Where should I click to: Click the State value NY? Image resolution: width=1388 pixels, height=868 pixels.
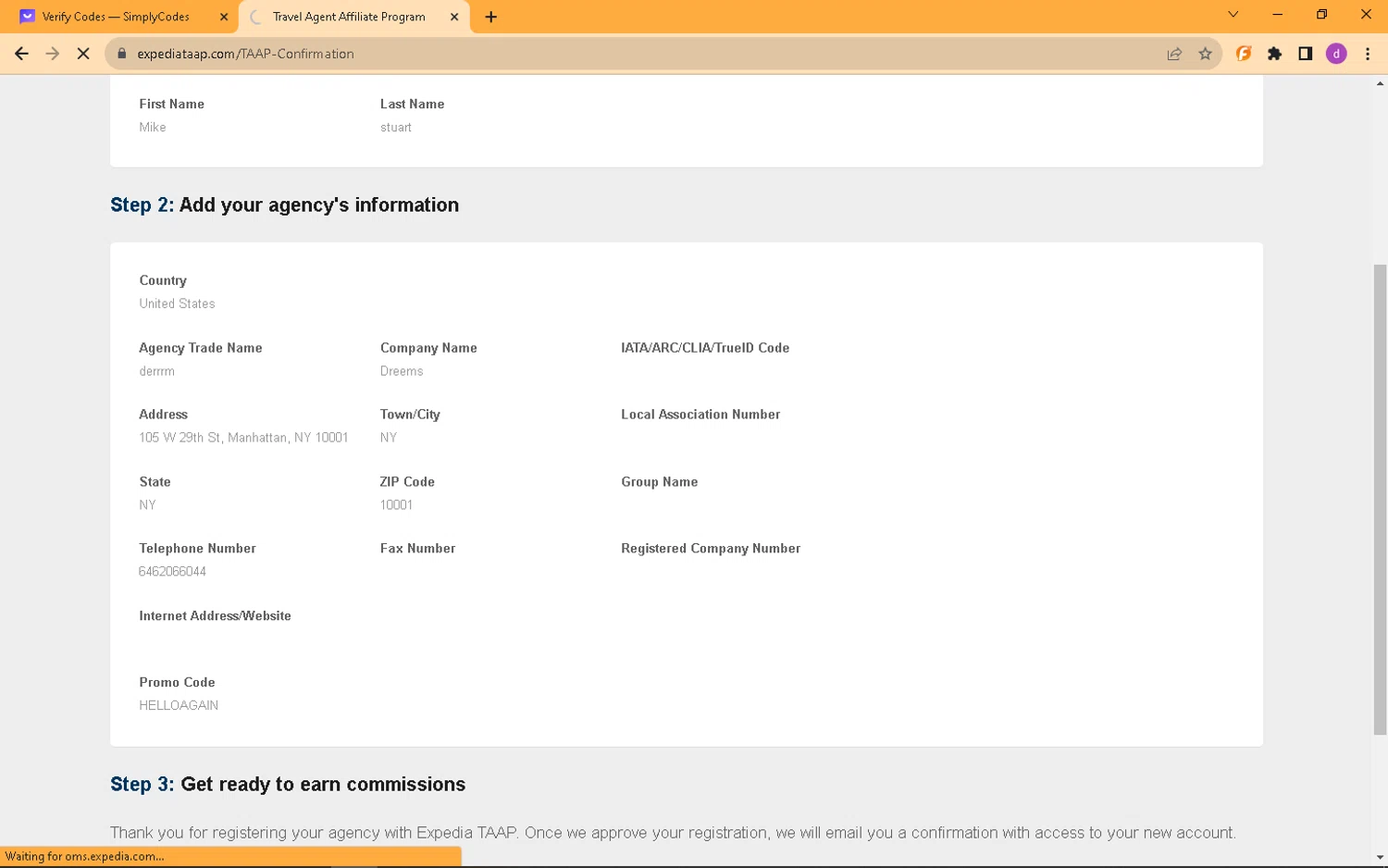pos(147,505)
